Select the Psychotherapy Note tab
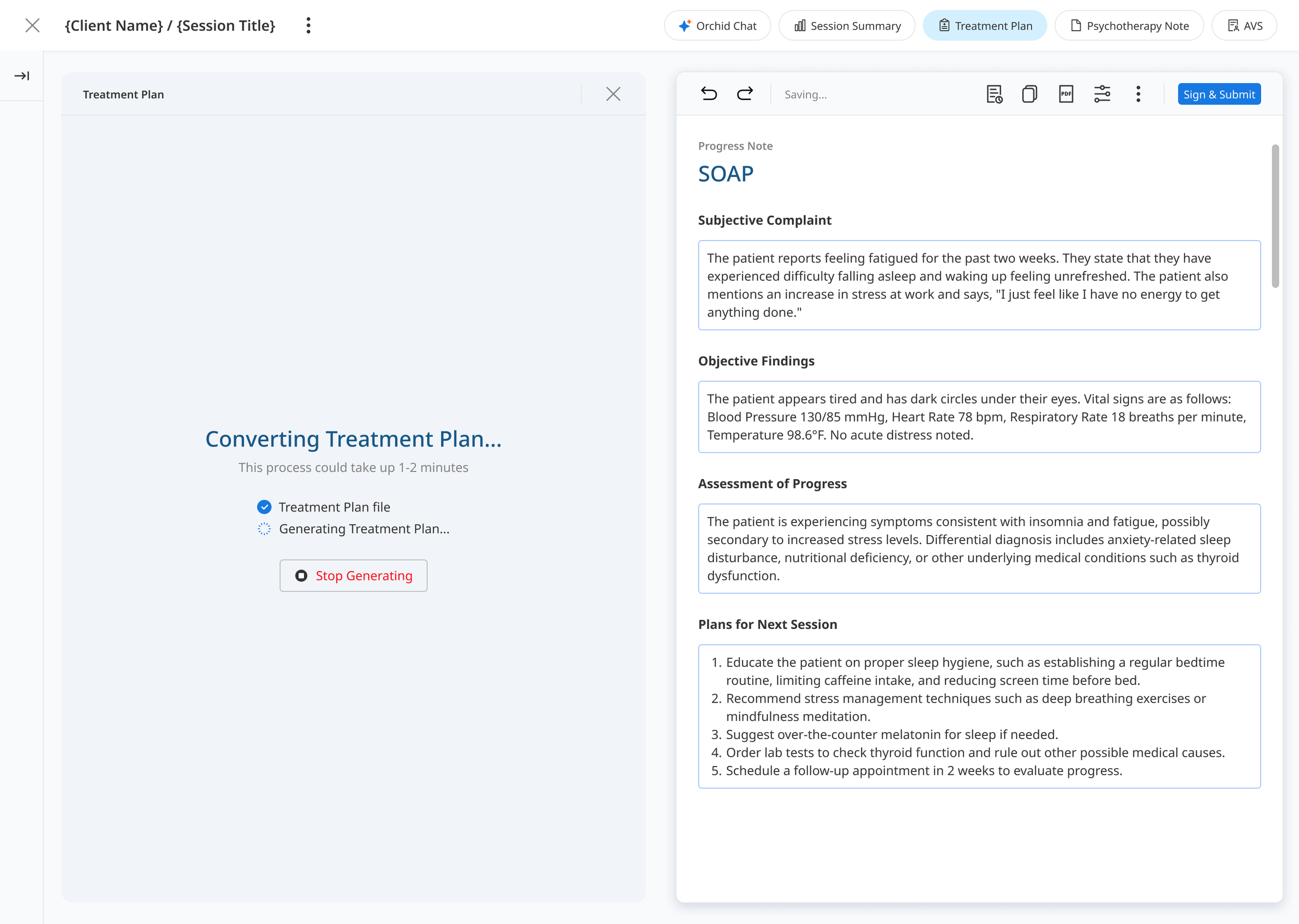 pos(1129,25)
